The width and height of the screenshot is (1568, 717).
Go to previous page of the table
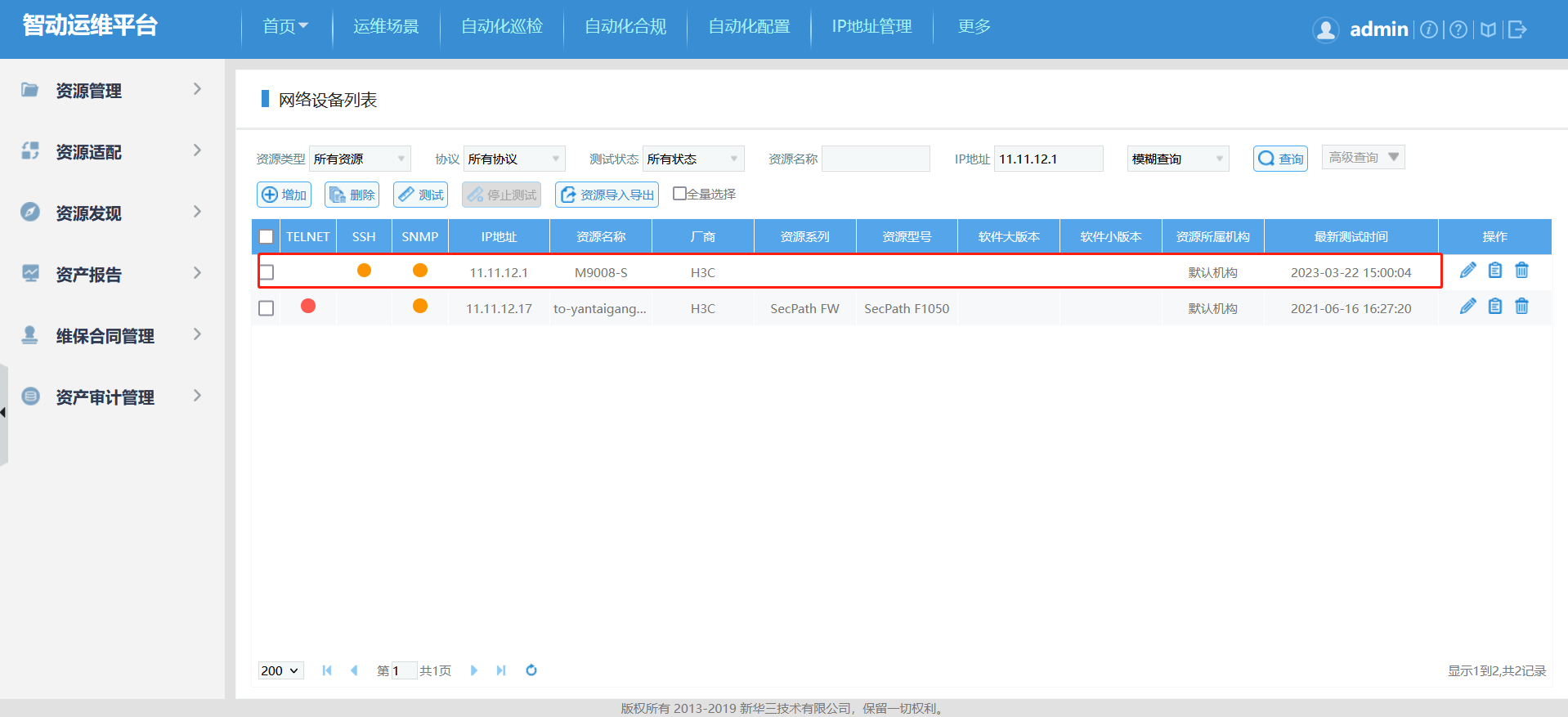pos(354,670)
